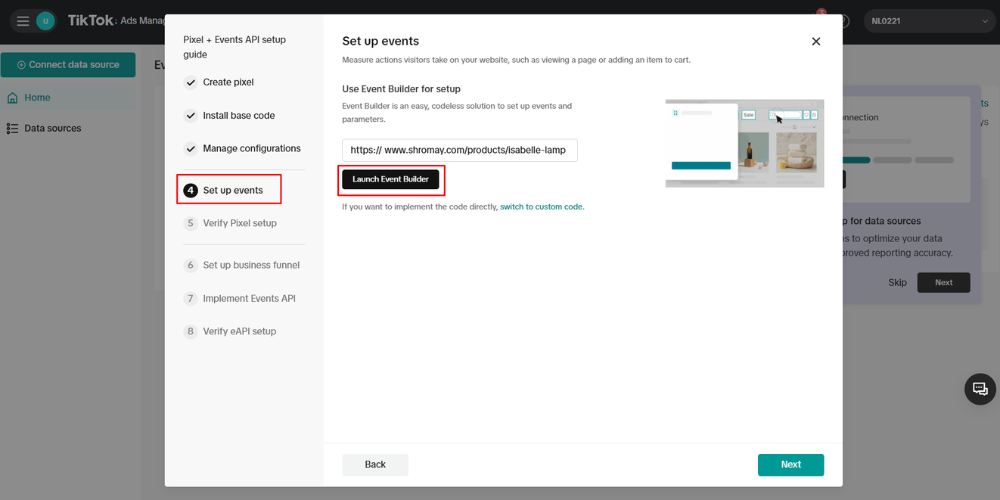Click the Event Builder preview image

[x=744, y=143]
